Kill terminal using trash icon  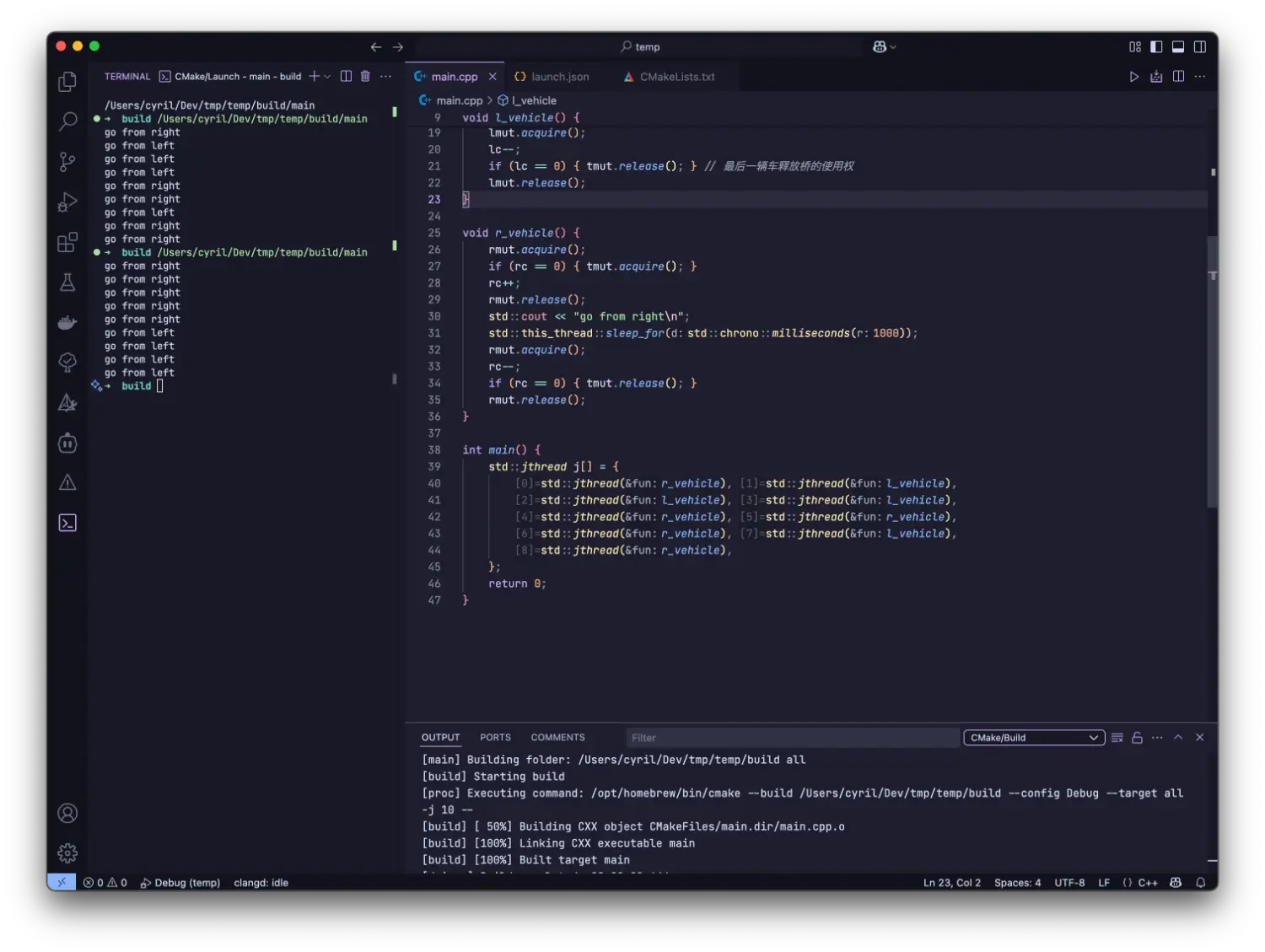(365, 77)
